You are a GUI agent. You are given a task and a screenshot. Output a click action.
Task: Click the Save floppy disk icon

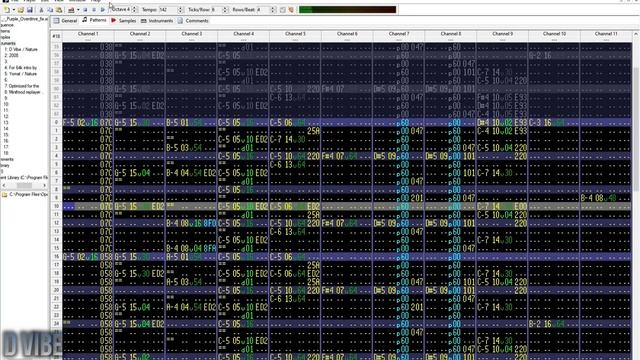click(30, 9)
